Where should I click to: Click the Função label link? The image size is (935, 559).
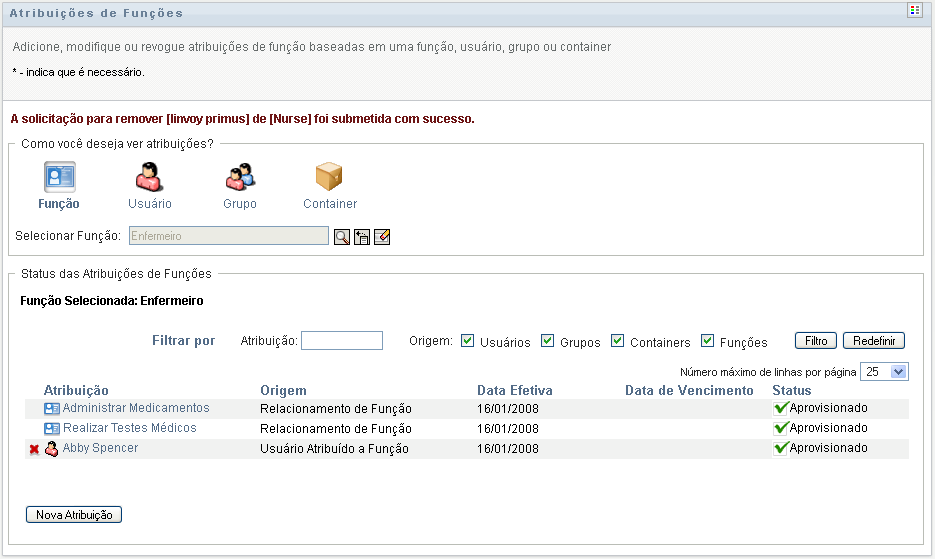pyautogui.click(x=58, y=203)
